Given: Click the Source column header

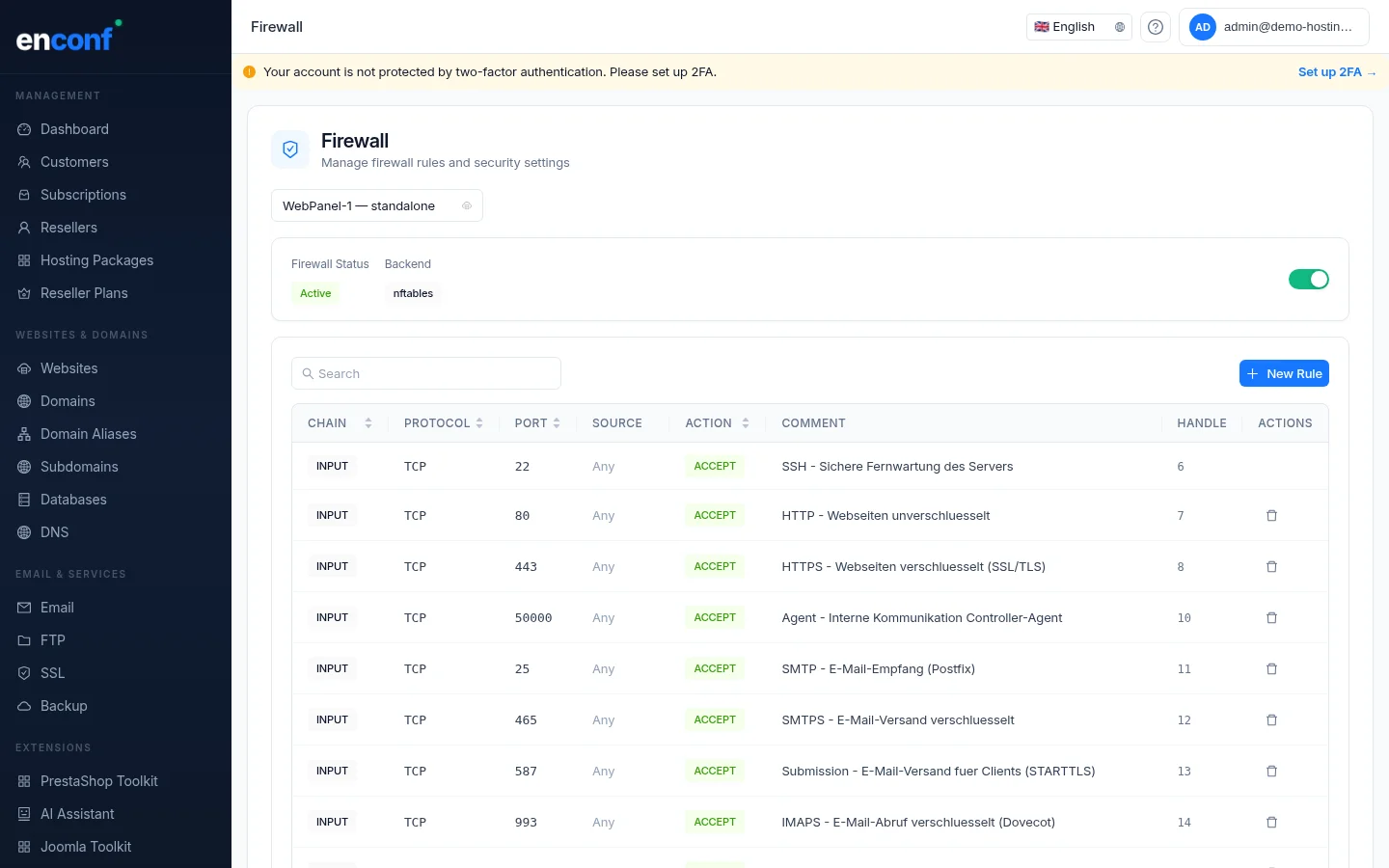Looking at the screenshot, I should pyautogui.click(x=617, y=423).
